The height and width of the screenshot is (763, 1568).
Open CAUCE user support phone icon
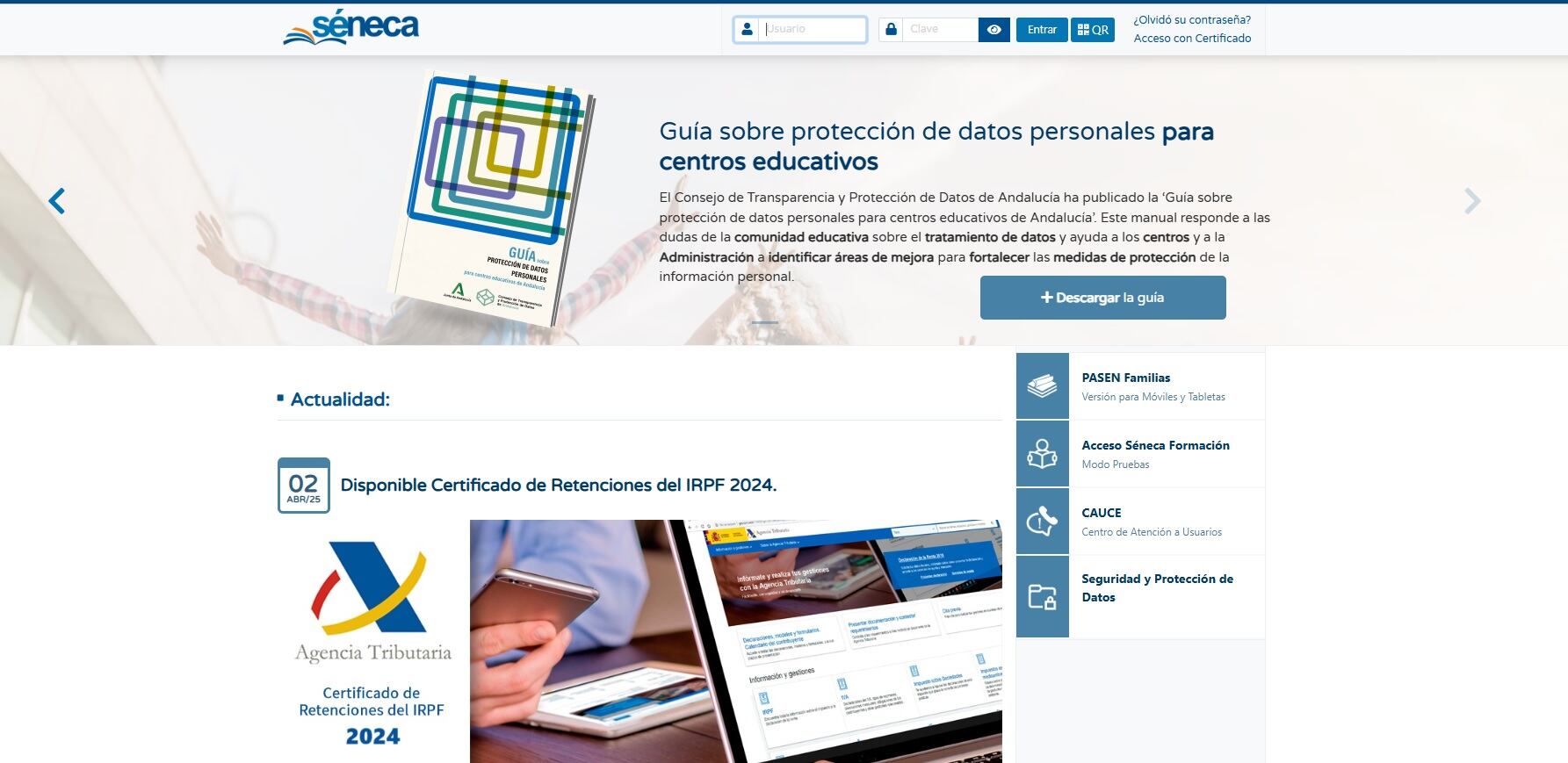1042,522
